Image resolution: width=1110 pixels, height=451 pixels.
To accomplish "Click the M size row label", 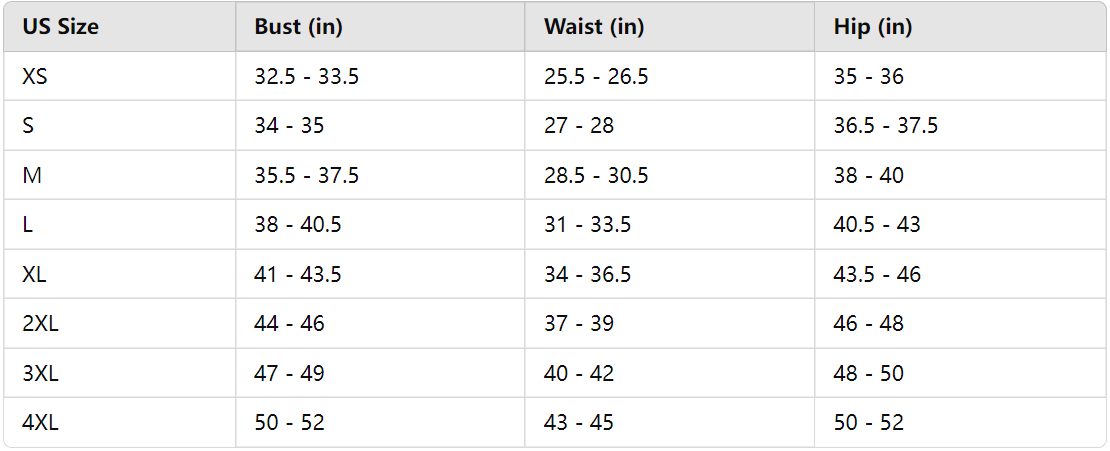I will click(x=31, y=176).
